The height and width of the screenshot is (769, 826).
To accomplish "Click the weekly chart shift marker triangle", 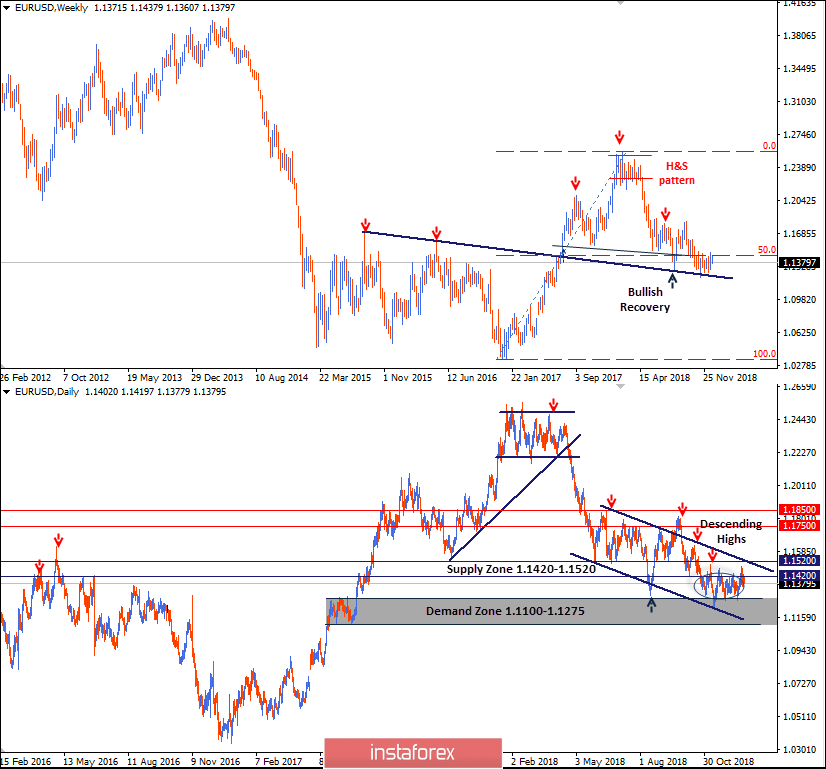I will click(x=621, y=3).
